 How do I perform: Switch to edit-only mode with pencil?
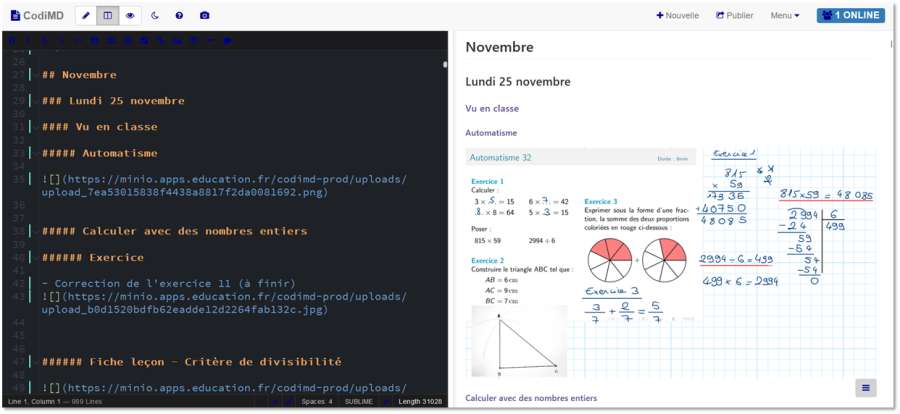[x=86, y=16]
